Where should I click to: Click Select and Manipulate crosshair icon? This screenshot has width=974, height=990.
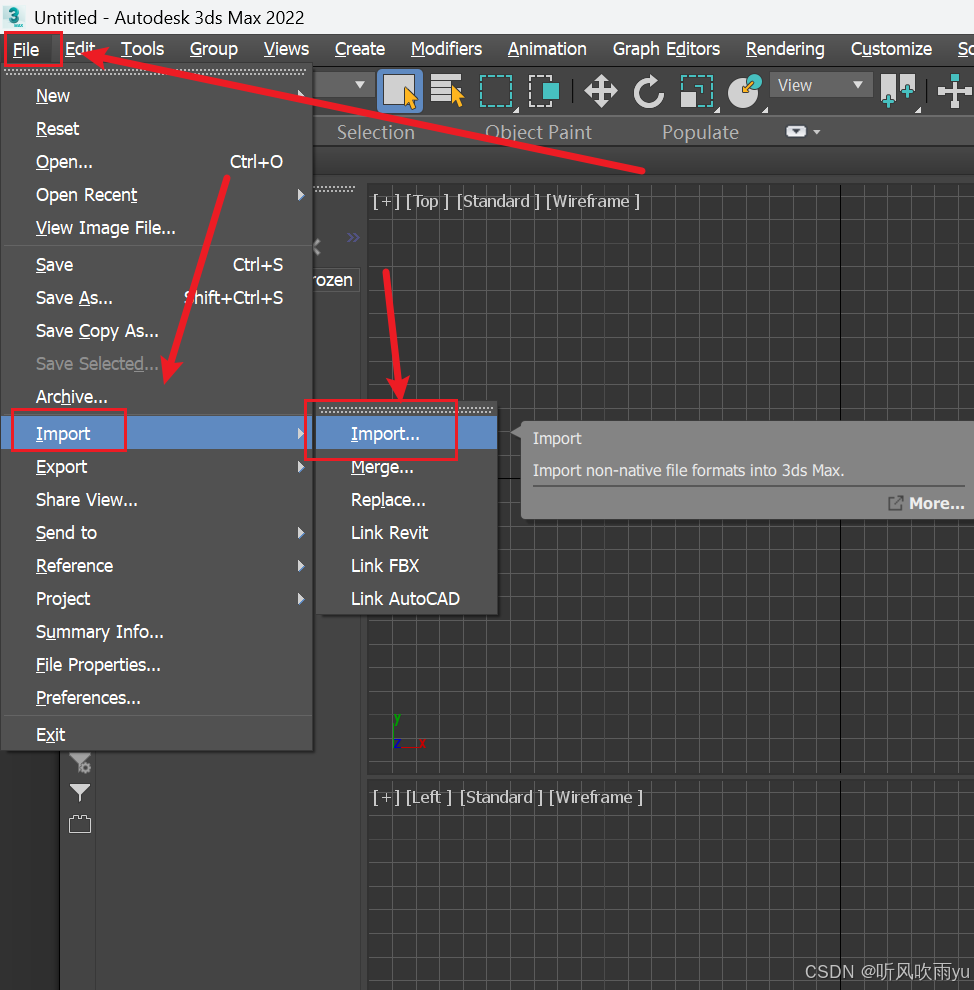(954, 92)
